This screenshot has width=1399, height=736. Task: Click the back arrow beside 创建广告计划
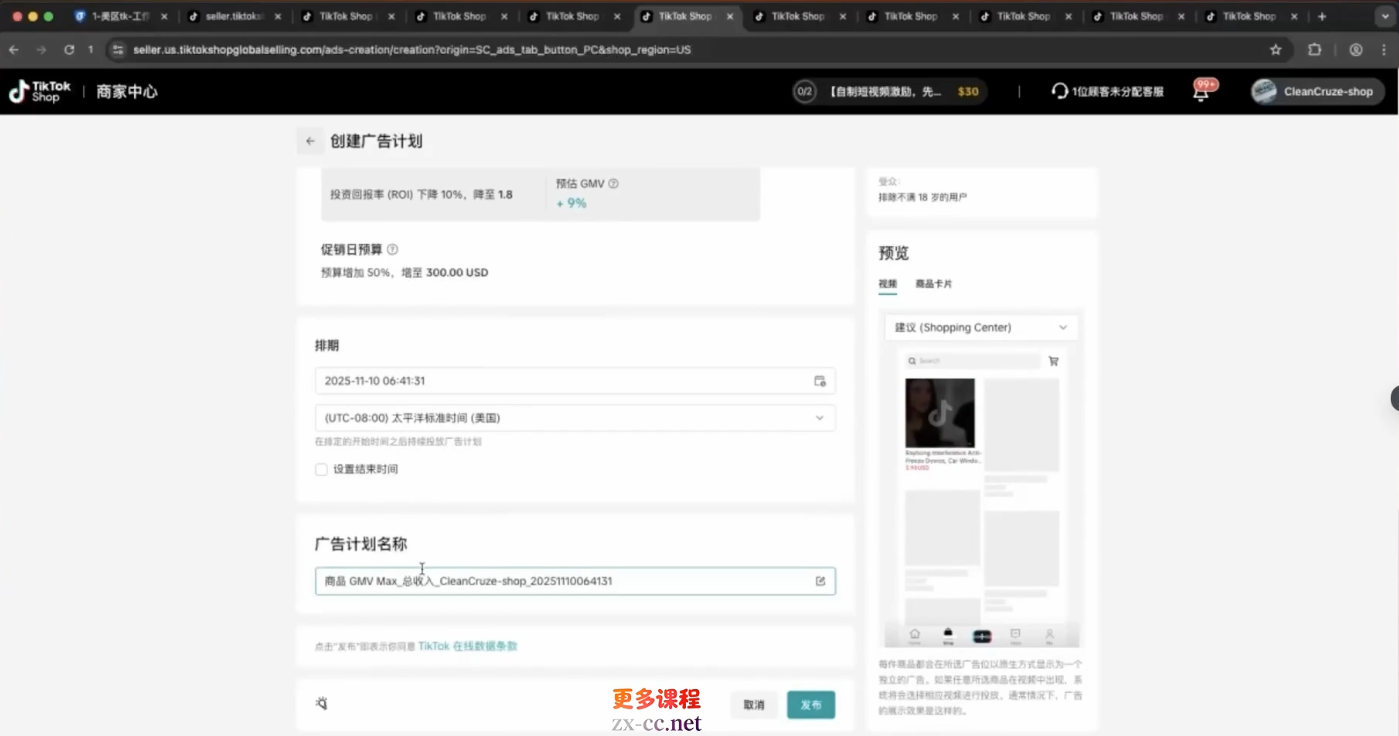click(310, 141)
